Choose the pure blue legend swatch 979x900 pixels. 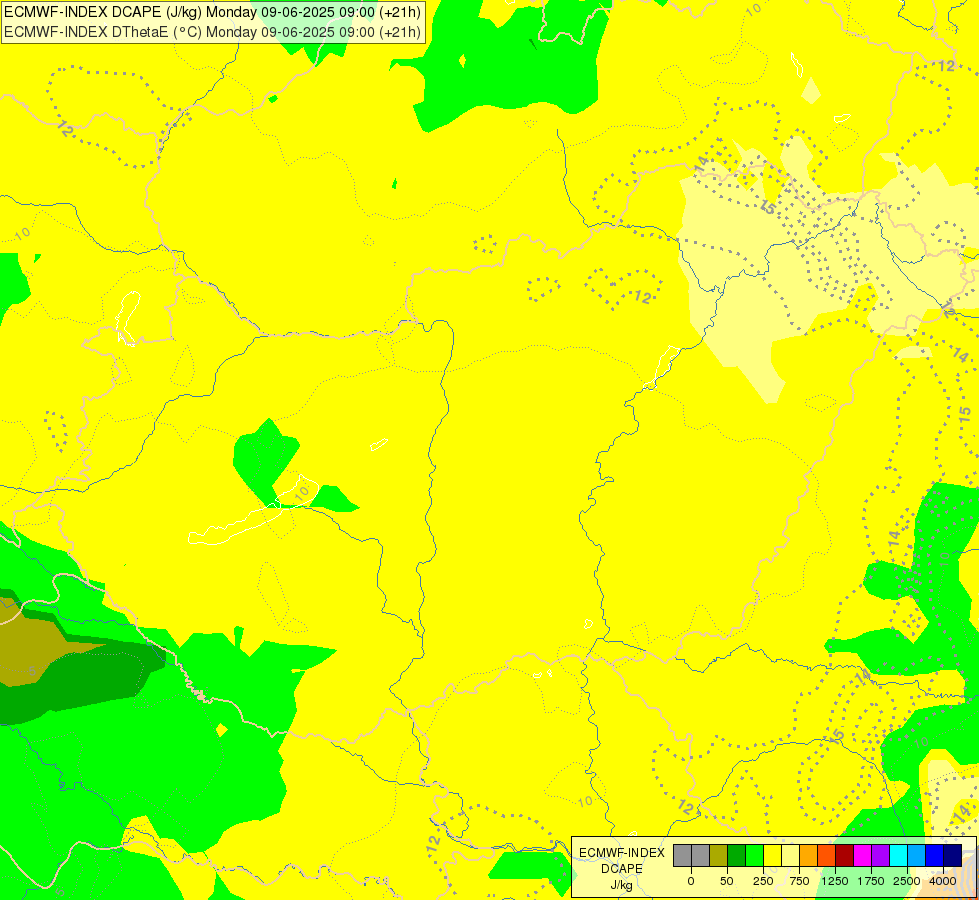tap(935, 856)
